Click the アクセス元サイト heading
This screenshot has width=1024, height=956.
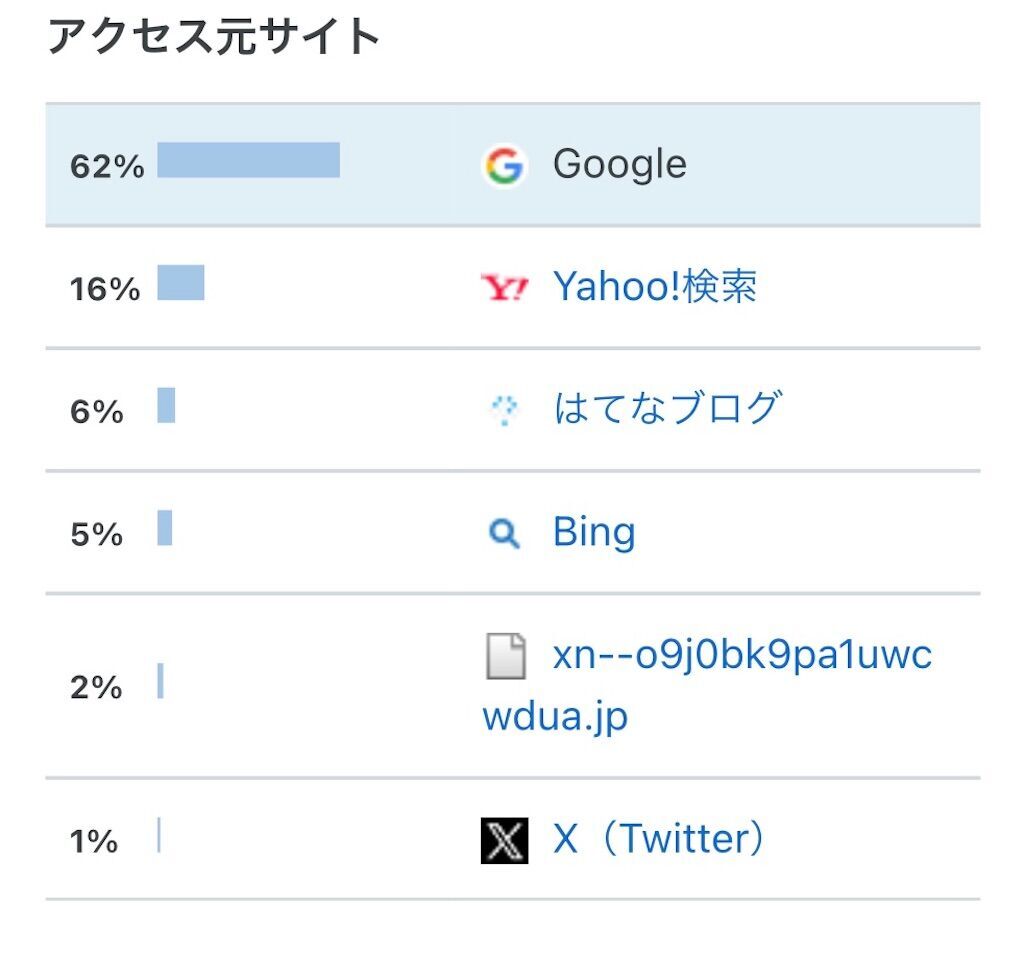[x=214, y=37]
